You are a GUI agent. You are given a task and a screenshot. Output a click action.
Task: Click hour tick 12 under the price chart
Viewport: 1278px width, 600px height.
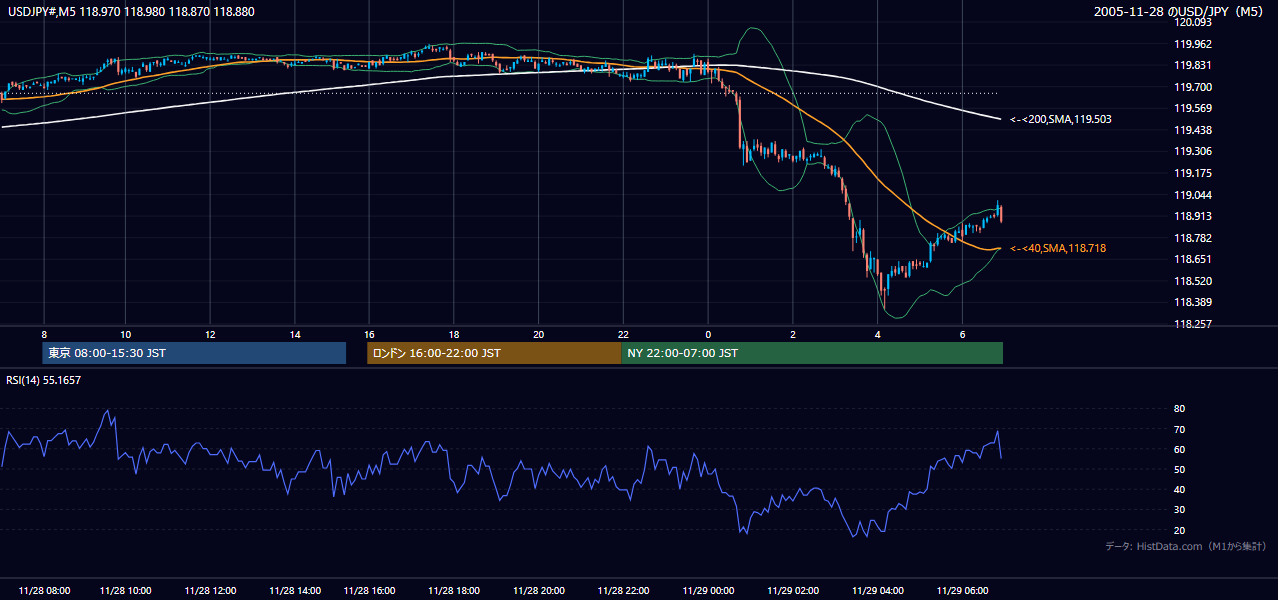coord(211,334)
